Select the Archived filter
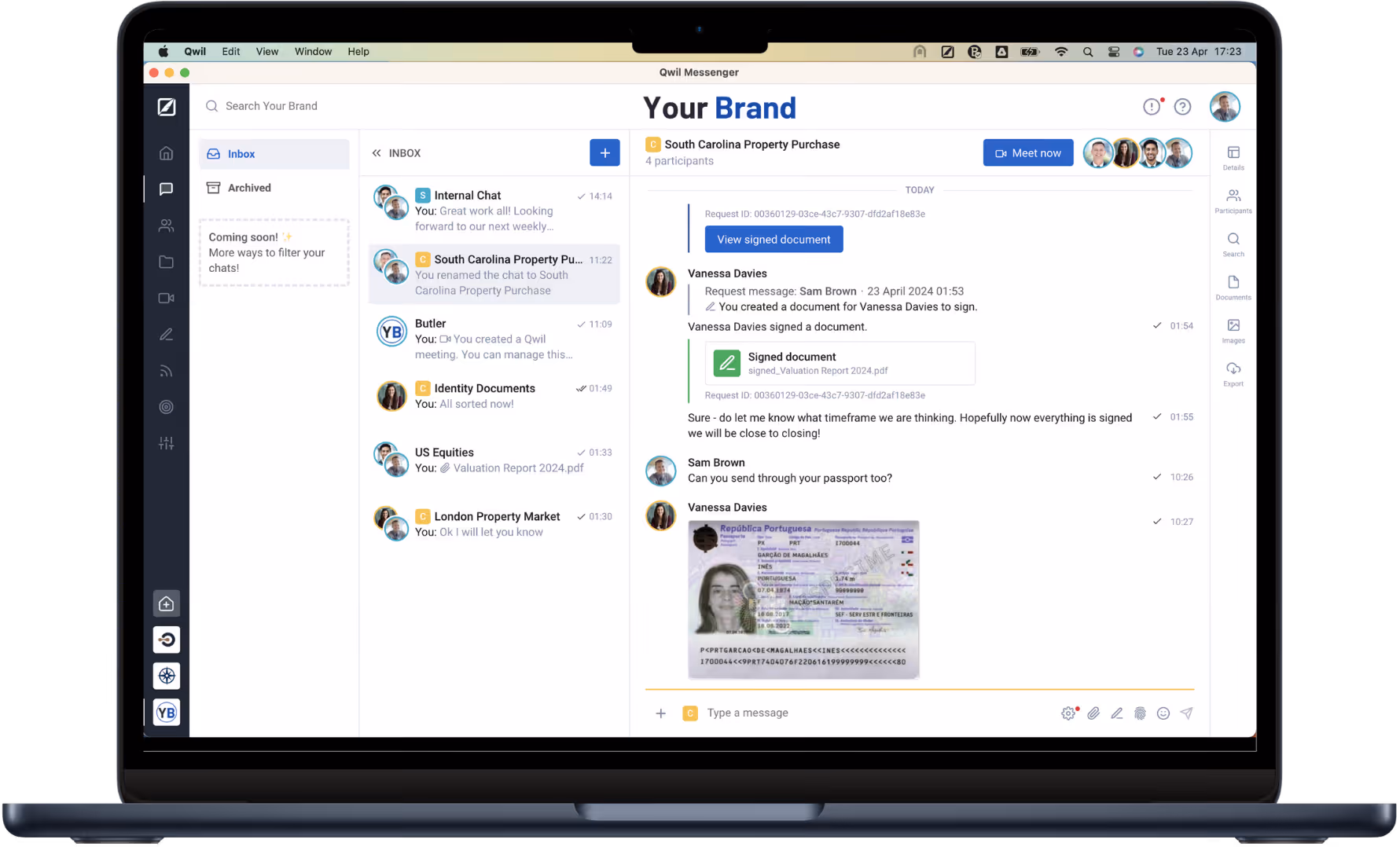This screenshot has width=1400, height=847. 274,188
